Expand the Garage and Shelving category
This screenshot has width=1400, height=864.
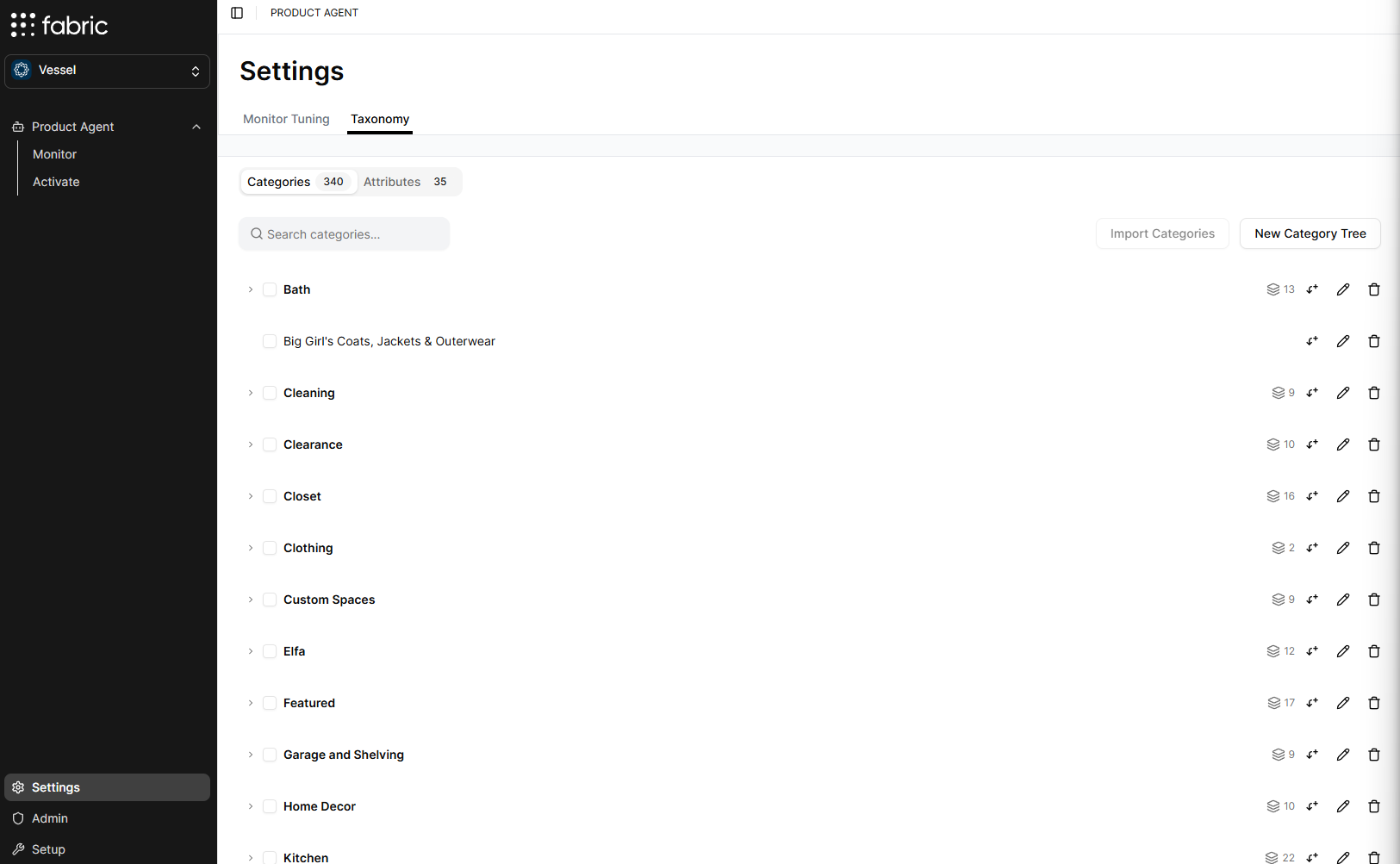(251, 755)
